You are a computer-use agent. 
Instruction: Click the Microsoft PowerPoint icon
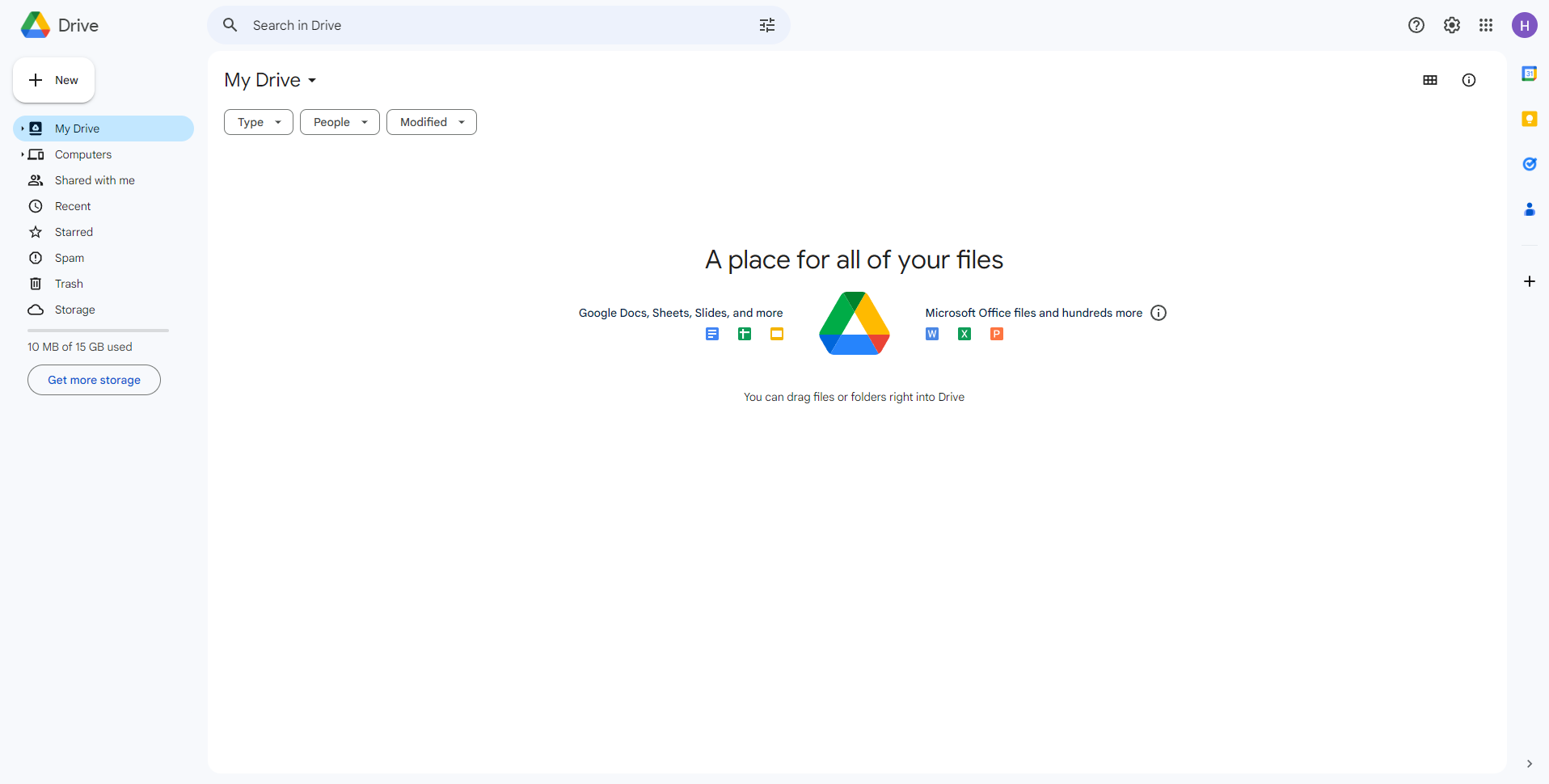(x=997, y=334)
